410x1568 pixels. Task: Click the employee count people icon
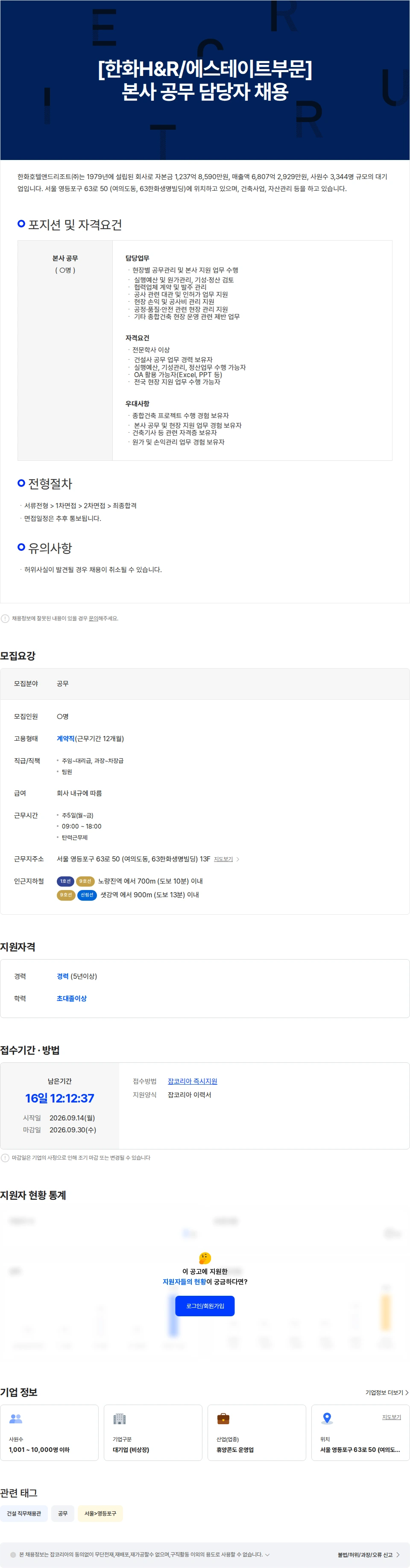coord(16,1418)
